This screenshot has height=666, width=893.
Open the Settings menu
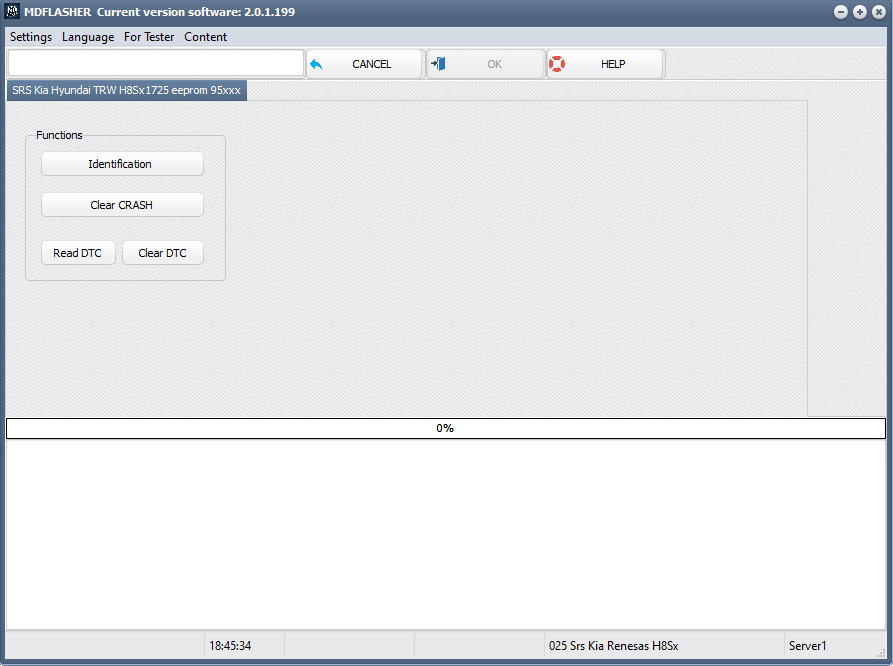tap(31, 37)
